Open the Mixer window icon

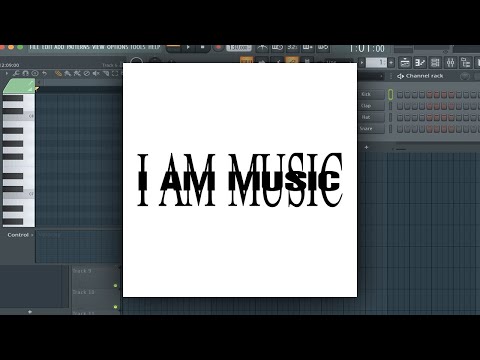(x=450, y=62)
